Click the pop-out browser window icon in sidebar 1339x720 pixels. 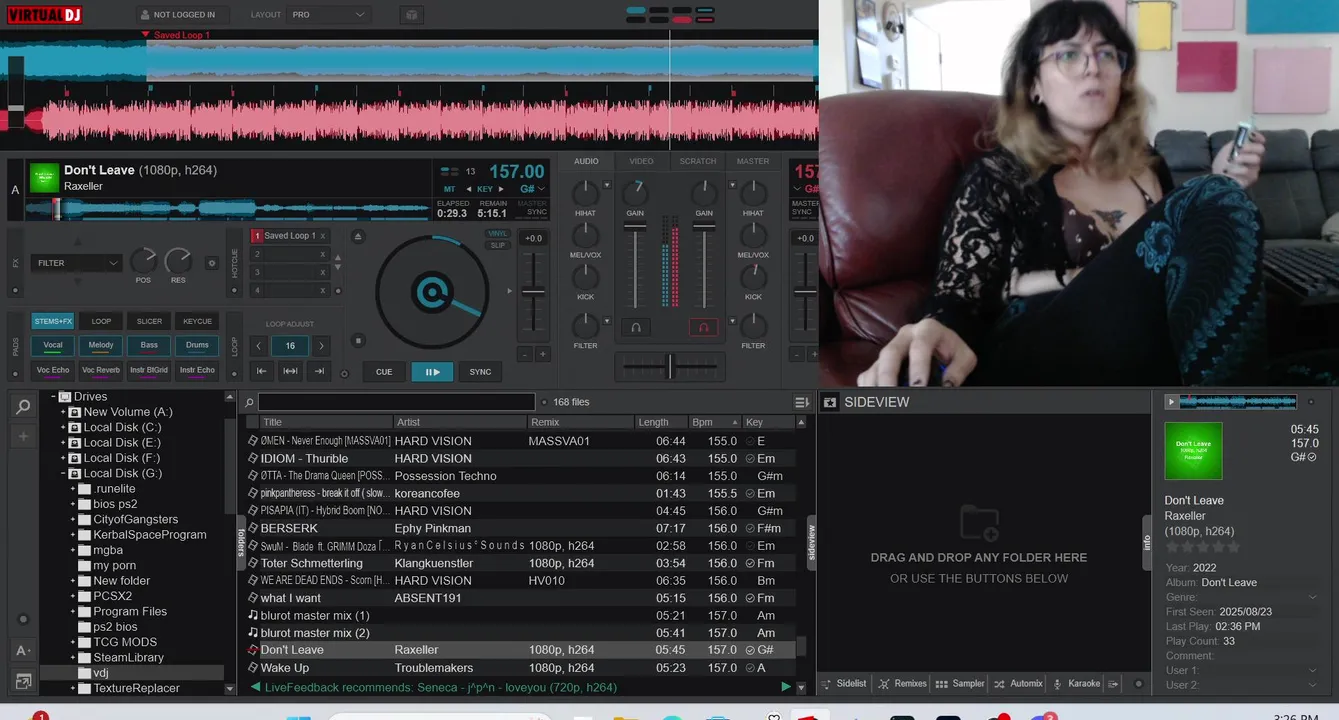(x=22, y=681)
